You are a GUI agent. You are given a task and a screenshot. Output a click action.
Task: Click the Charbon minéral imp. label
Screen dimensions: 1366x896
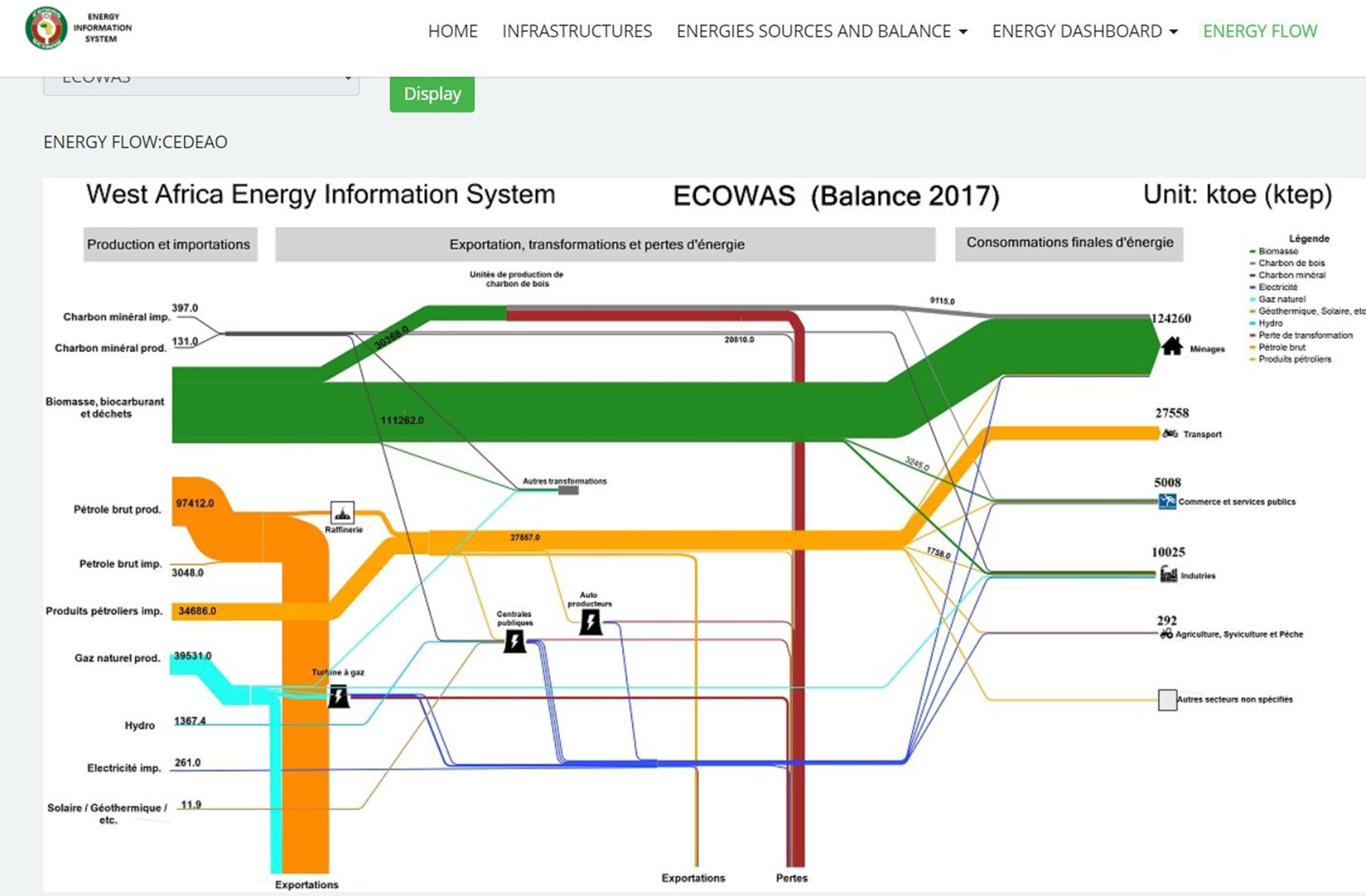point(117,317)
